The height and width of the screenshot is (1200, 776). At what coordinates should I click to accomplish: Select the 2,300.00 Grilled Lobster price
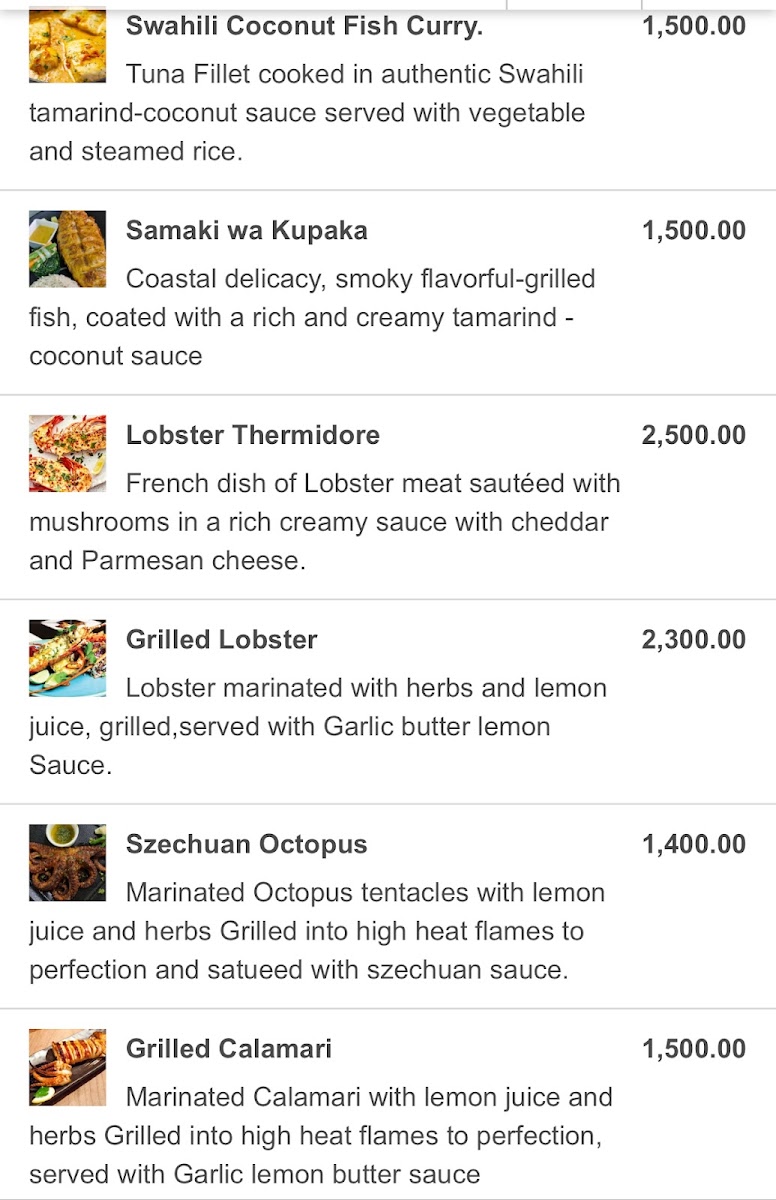point(693,639)
